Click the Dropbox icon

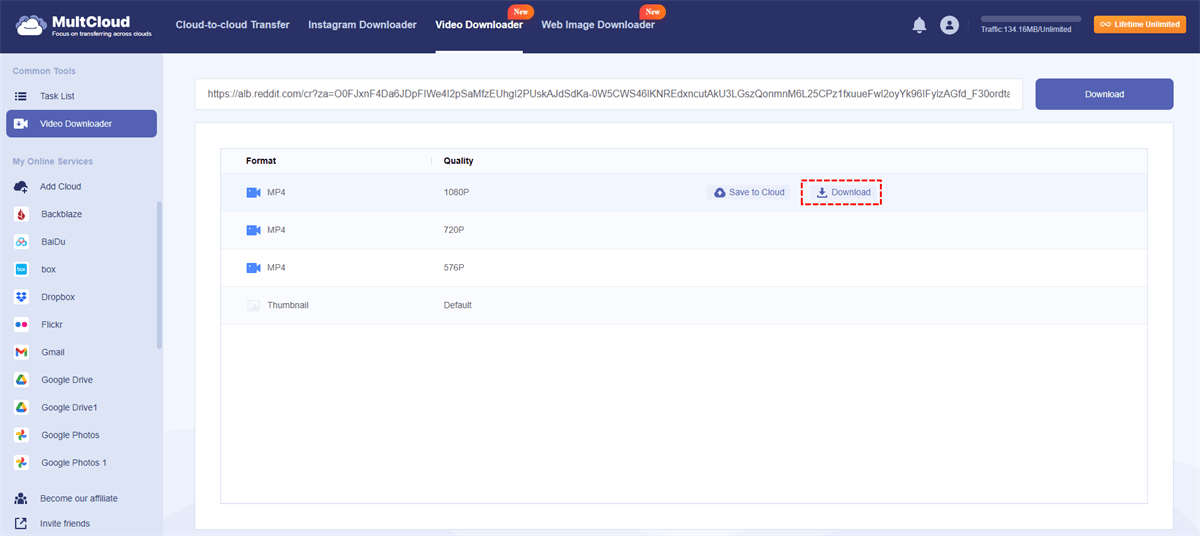point(20,297)
